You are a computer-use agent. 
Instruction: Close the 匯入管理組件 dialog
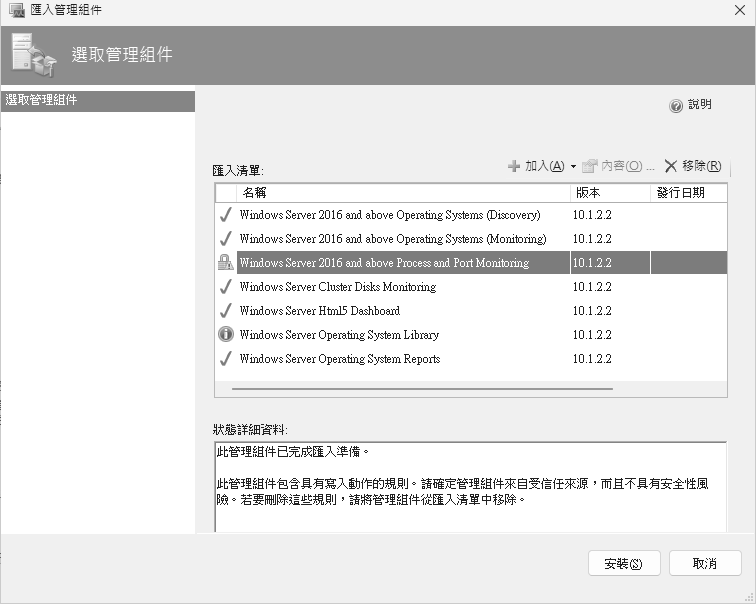740,10
